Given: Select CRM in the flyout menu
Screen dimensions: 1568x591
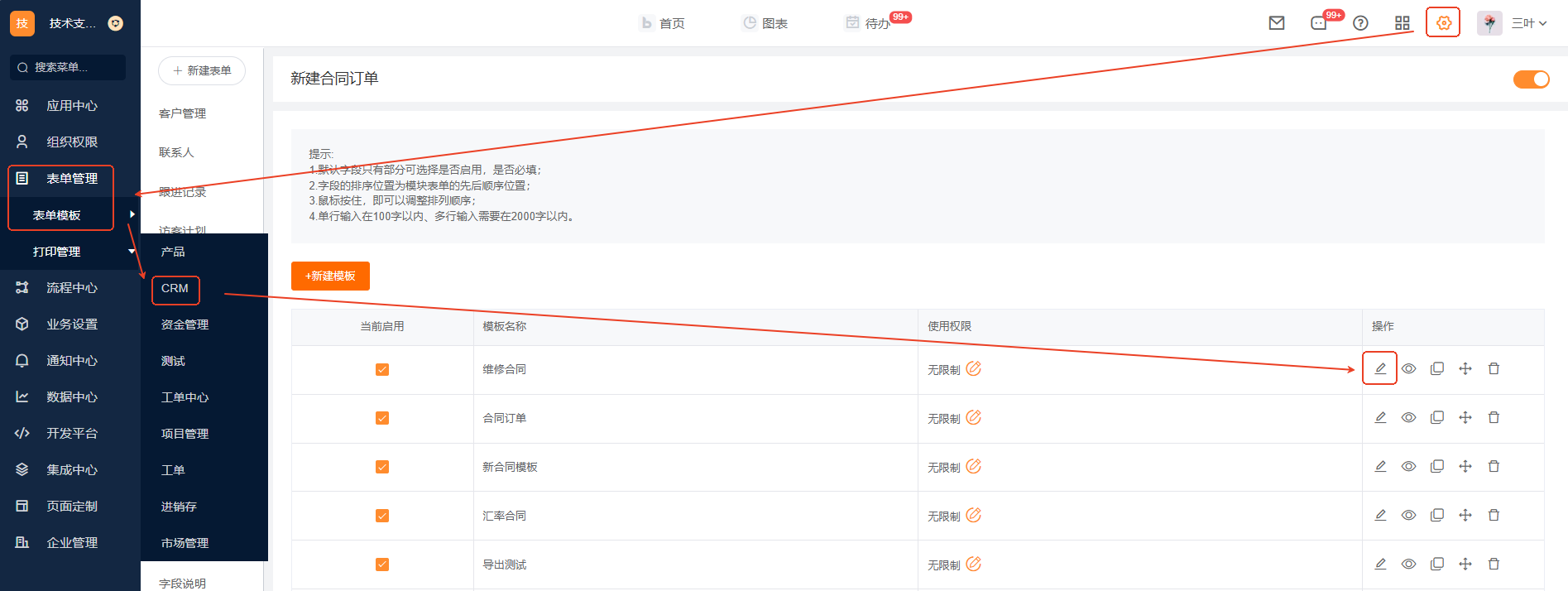Looking at the screenshot, I should (175, 289).
